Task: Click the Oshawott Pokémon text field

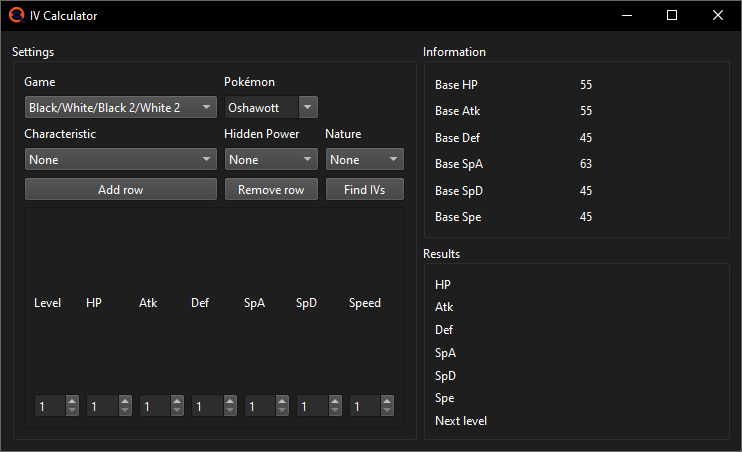Action: coord(262,107)
